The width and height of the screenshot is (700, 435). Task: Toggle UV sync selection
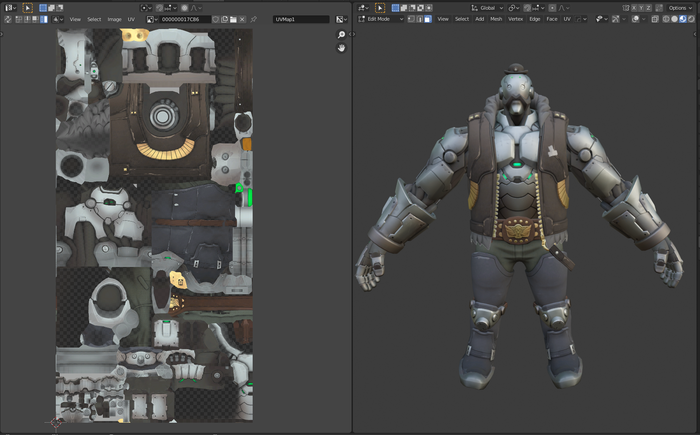(x=8, y=19)
